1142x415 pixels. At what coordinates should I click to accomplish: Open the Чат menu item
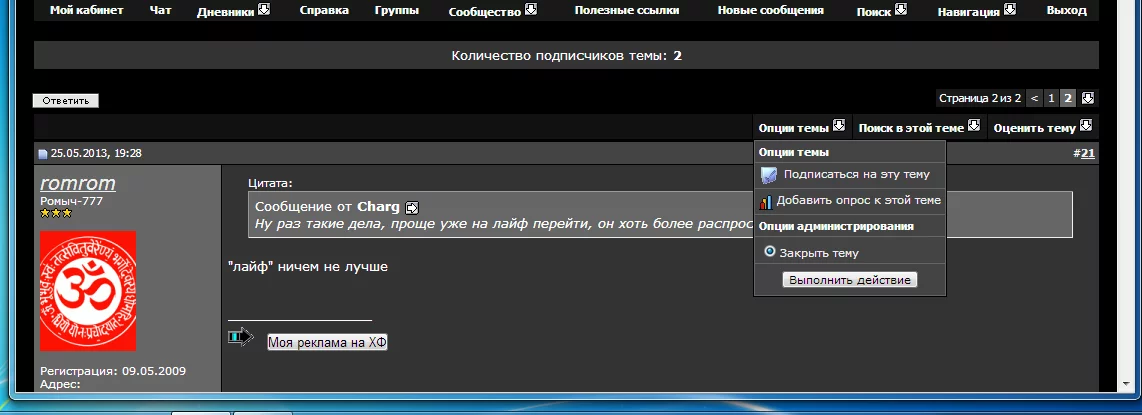point(160,10)
